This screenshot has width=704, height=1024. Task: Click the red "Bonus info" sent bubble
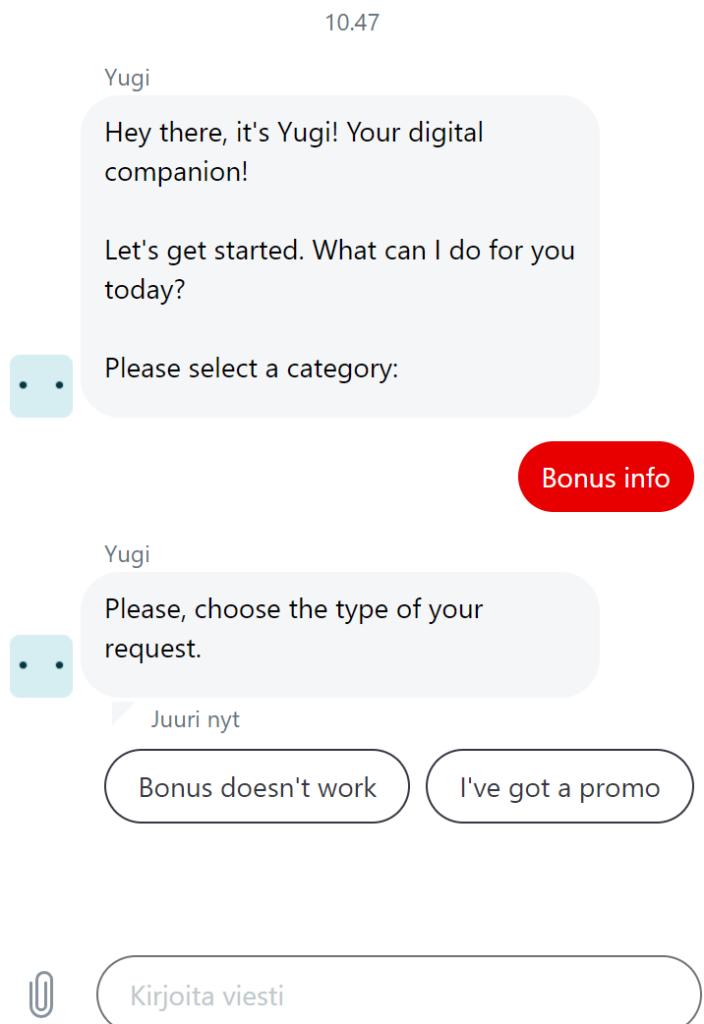(x=605, y=477)
